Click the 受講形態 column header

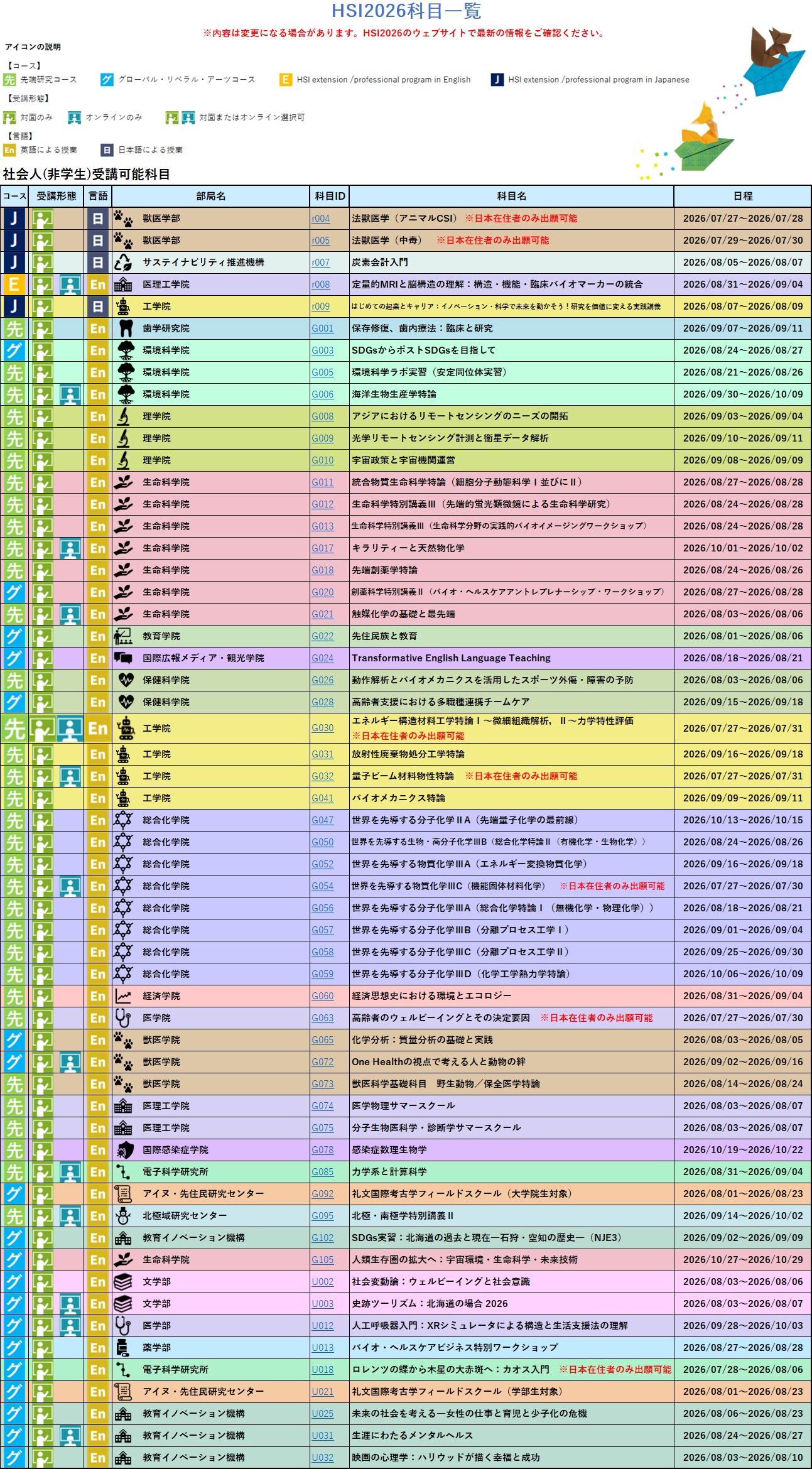click(57, 196)
